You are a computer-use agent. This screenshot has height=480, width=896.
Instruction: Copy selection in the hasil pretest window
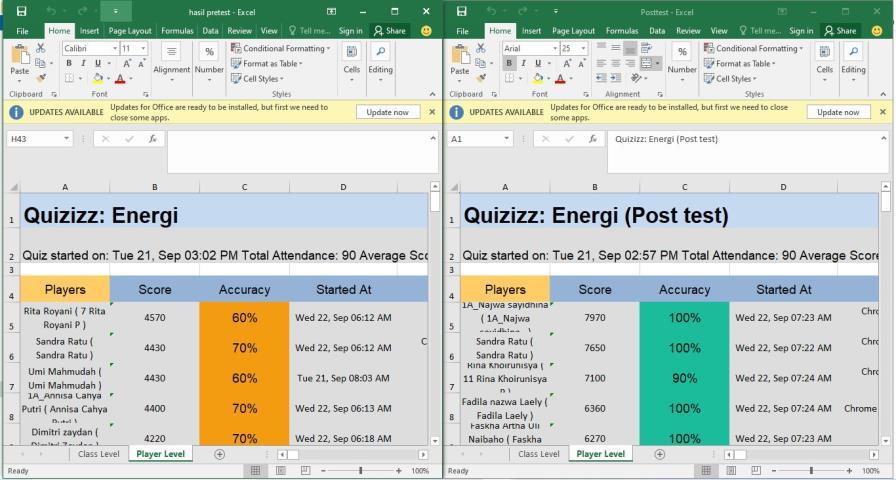(41, 63)
